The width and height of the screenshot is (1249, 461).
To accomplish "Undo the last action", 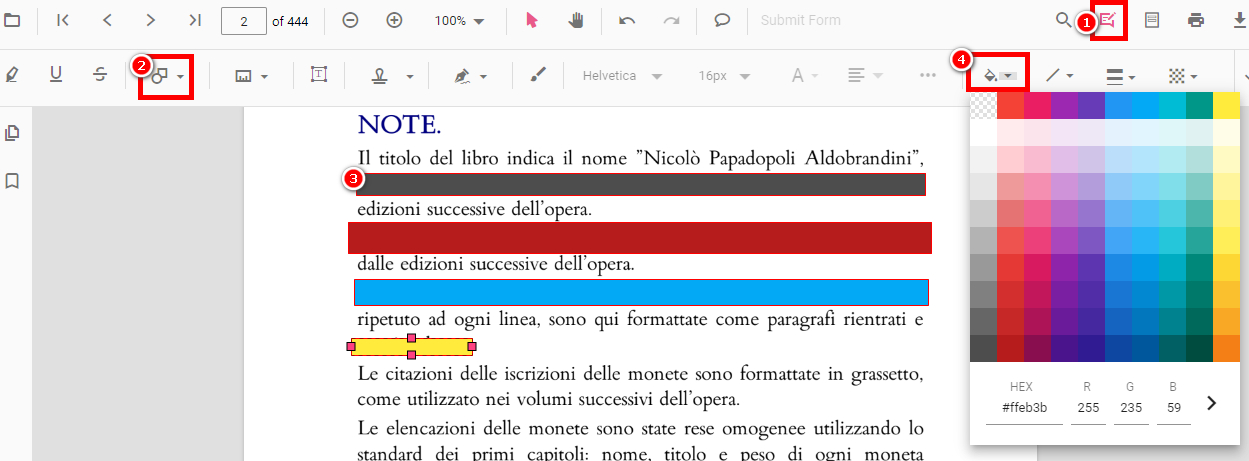I will (x=627, y=20).
